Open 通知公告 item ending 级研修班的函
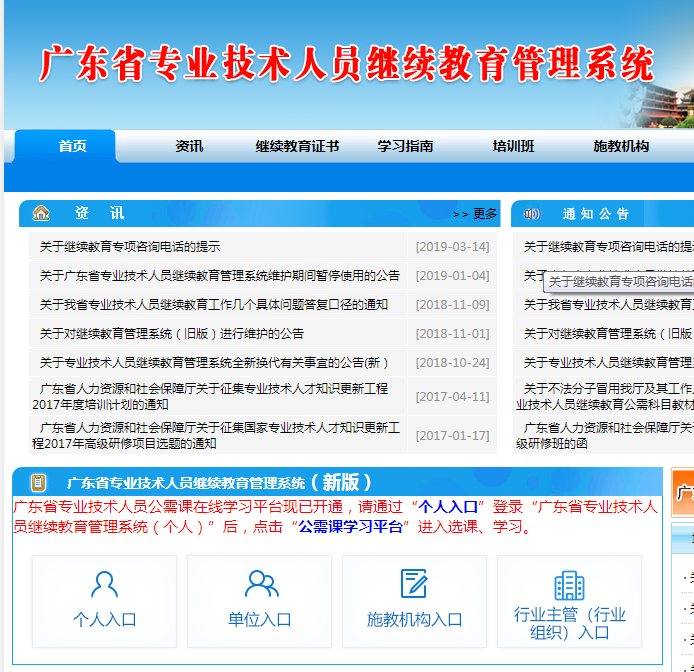 click(x=605, y=436)
